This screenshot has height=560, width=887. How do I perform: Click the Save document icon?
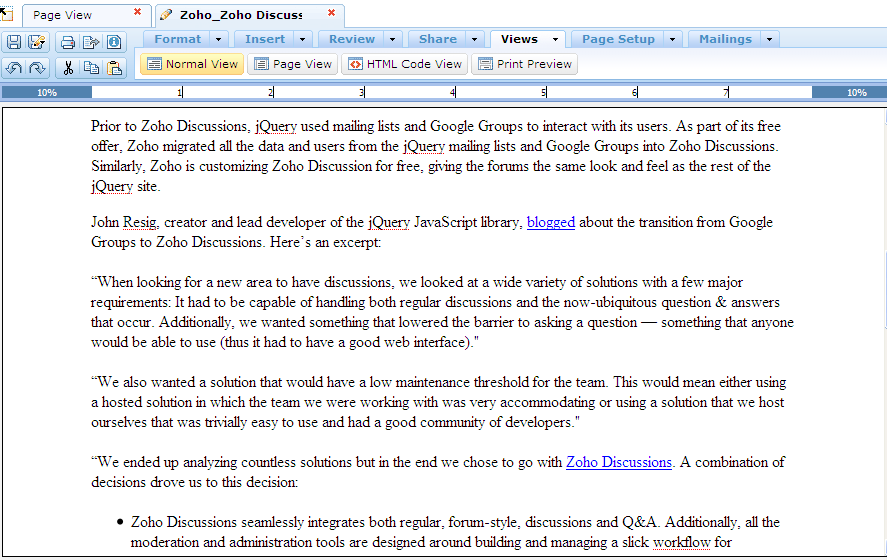click(x=14, y=42)
